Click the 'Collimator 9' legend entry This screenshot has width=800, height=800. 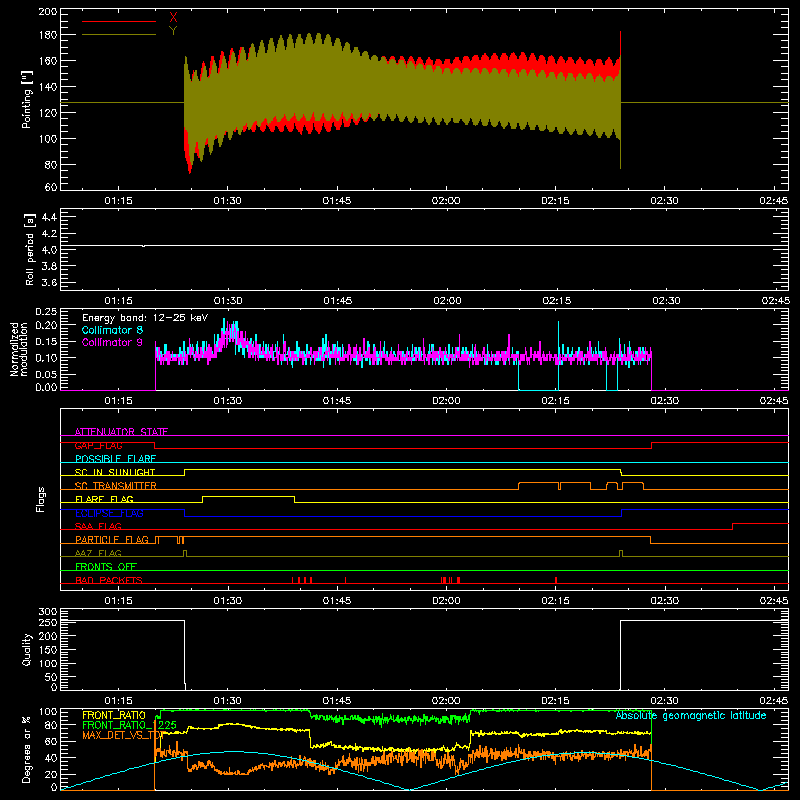click(x=112, y=342)
